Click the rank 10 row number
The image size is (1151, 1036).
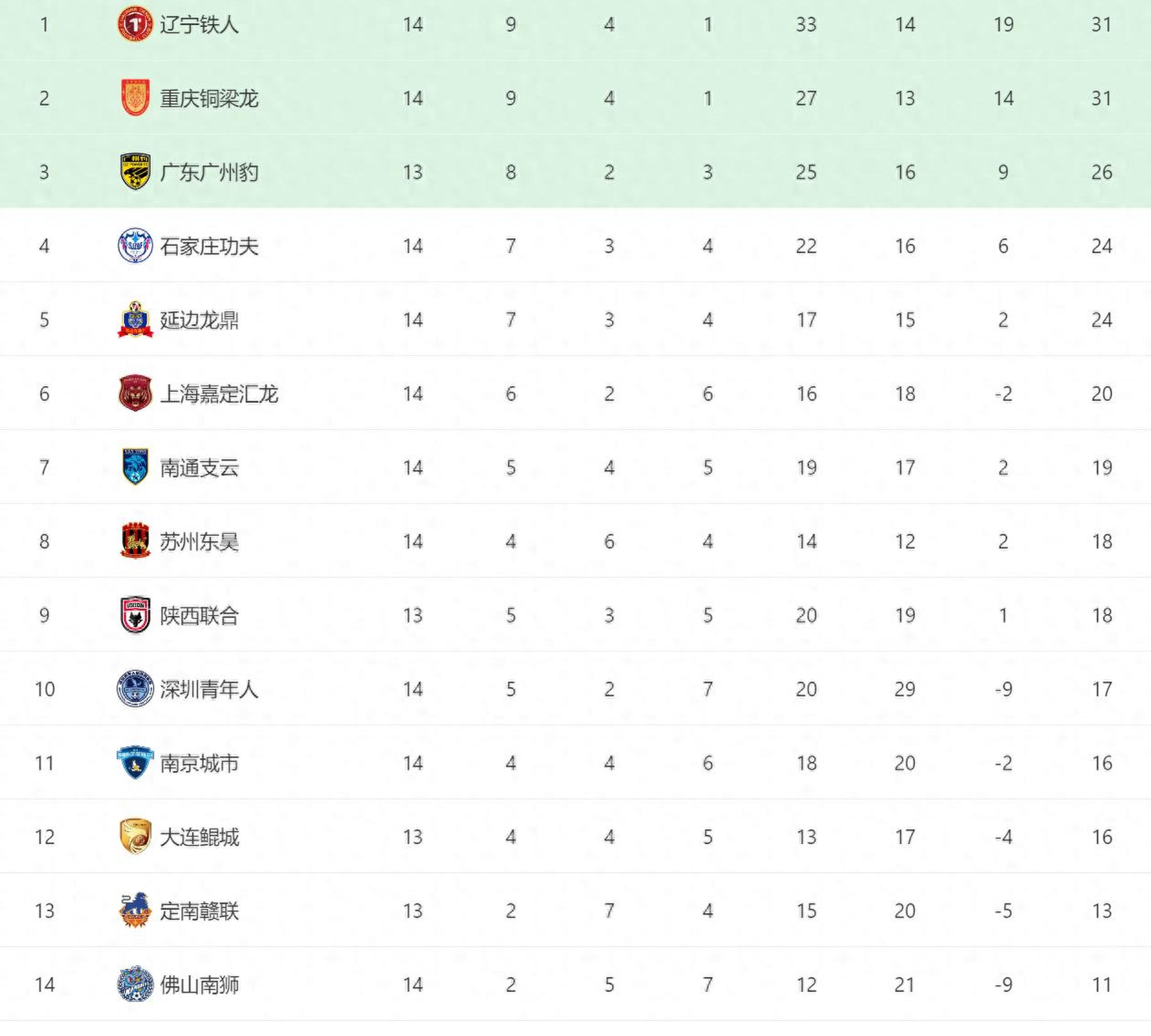[x=44, y=689]
